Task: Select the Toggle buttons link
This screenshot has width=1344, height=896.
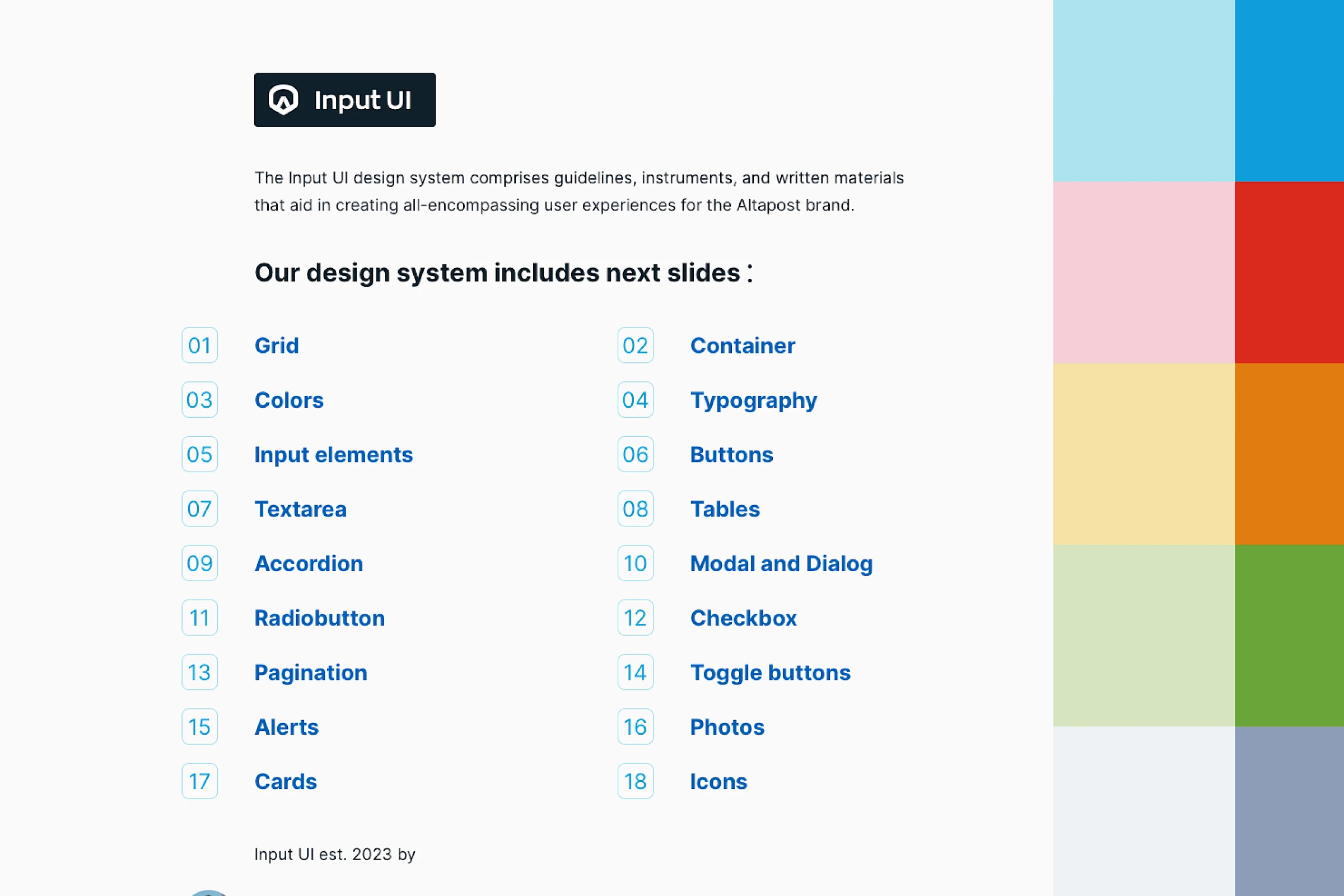Action: pos(771,673)
